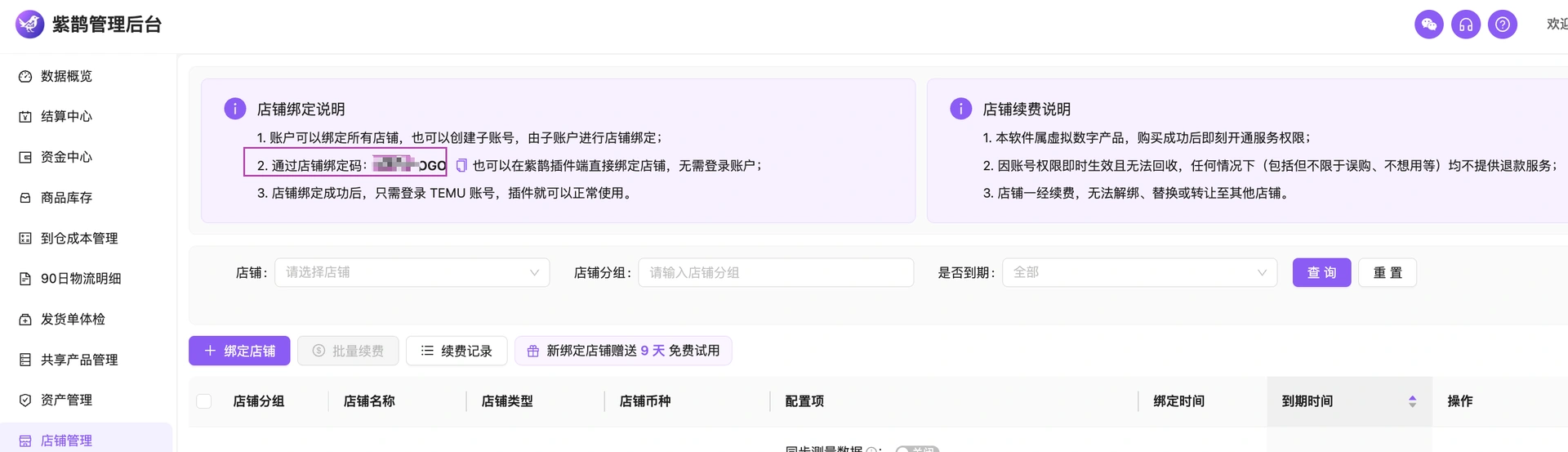Click the 结算中心 sidebar icon
Image resolution: width=1568 pixels, height=452 pixels.
25,117
